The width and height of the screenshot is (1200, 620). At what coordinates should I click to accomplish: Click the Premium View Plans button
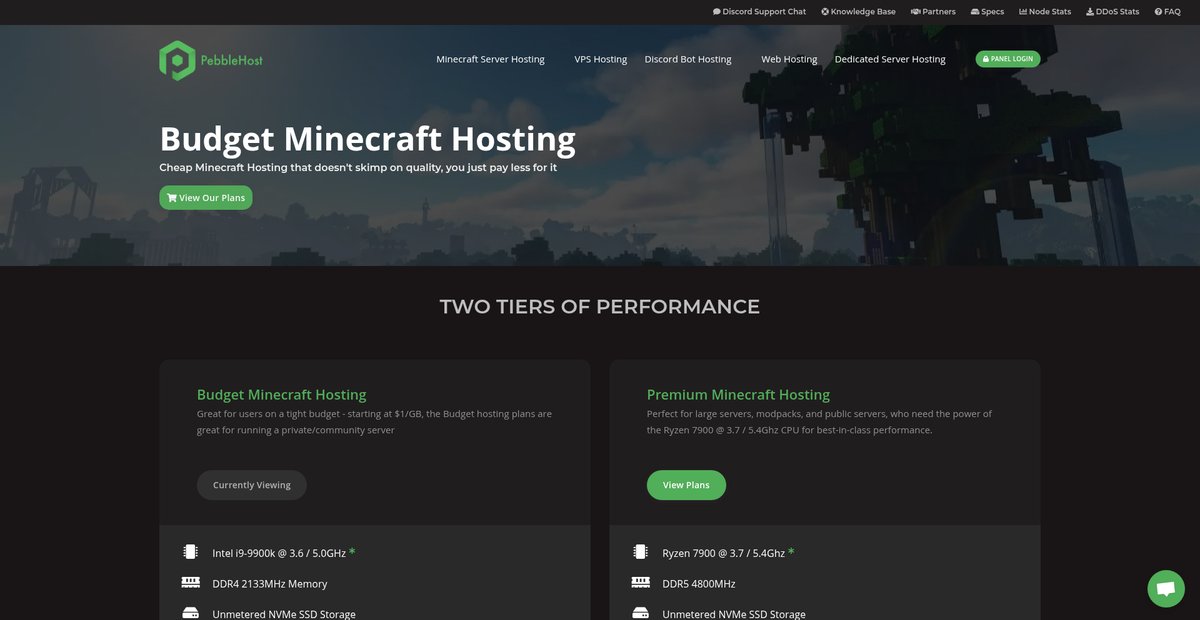(686, 485)
